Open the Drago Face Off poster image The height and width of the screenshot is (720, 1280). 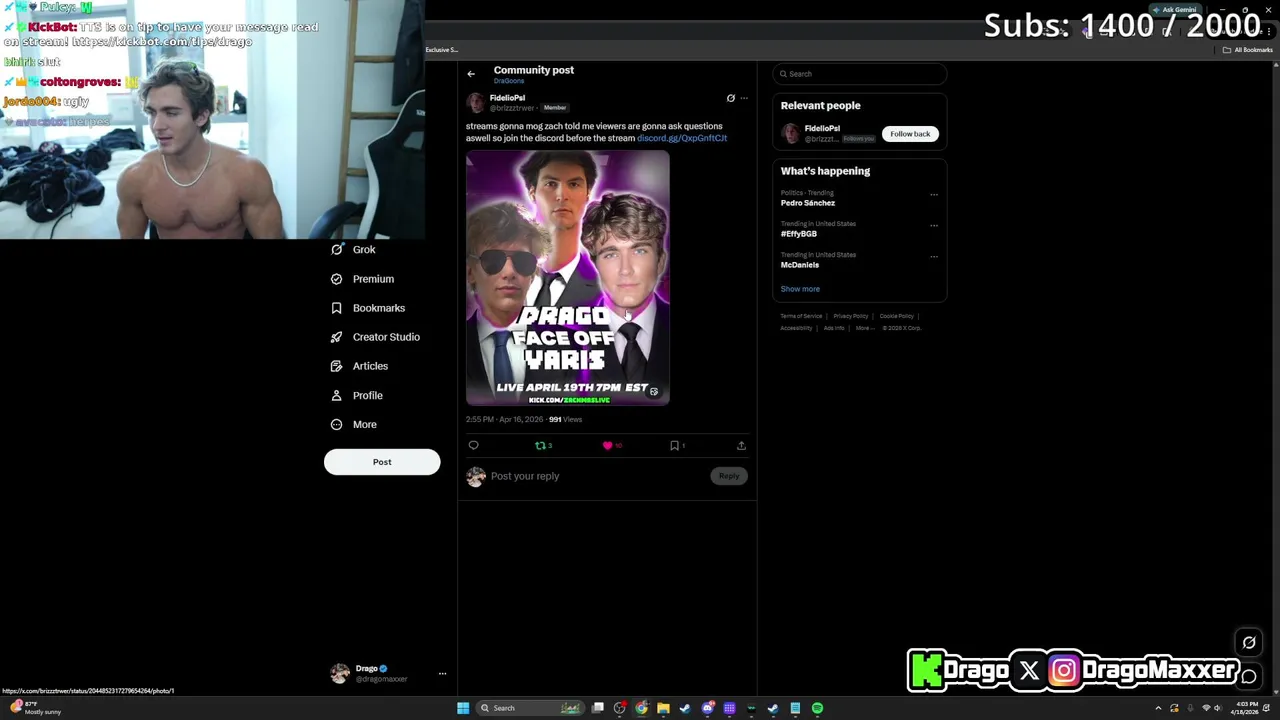point(567,277)
